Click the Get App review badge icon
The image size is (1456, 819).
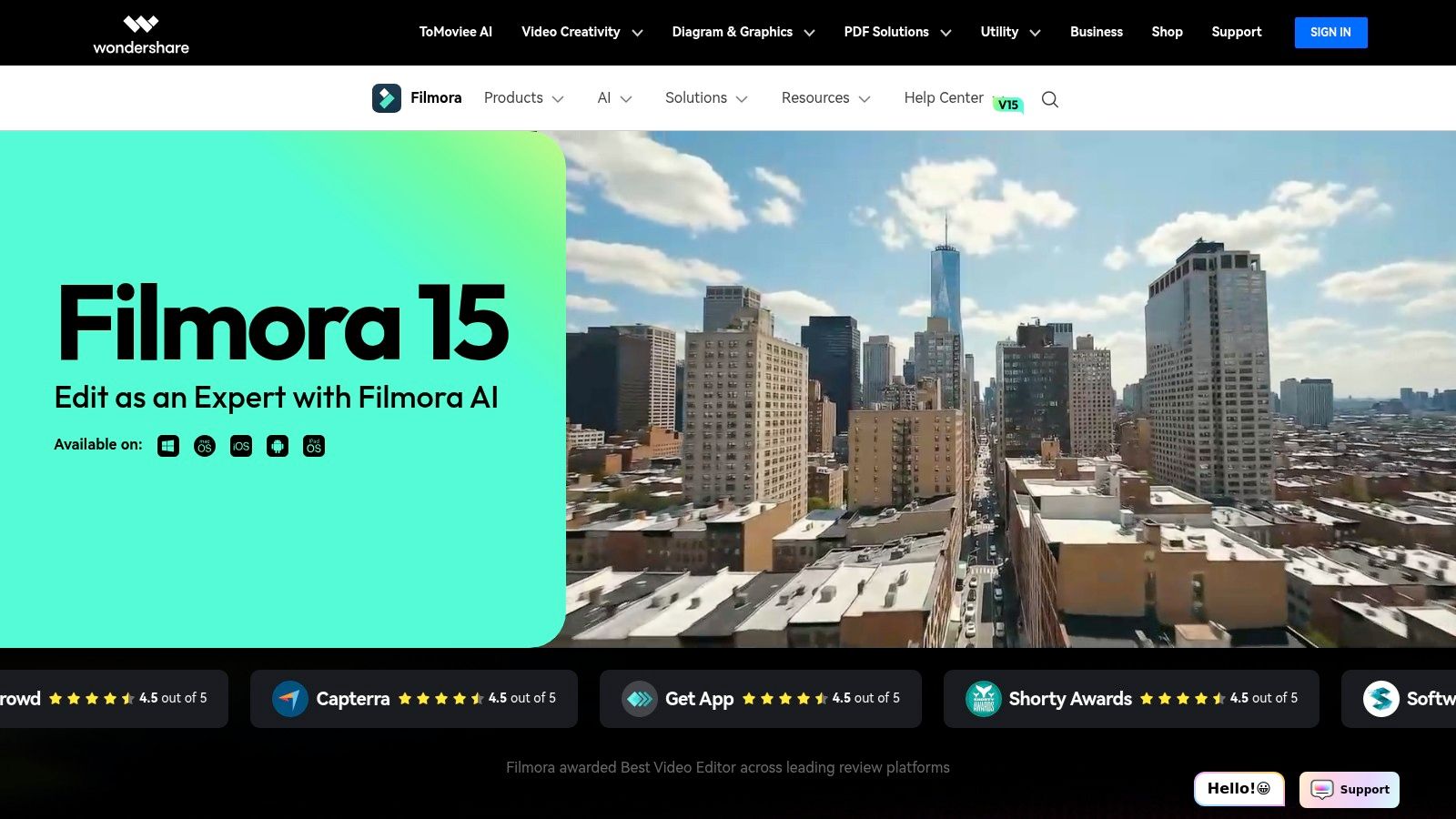coord(640,698)
